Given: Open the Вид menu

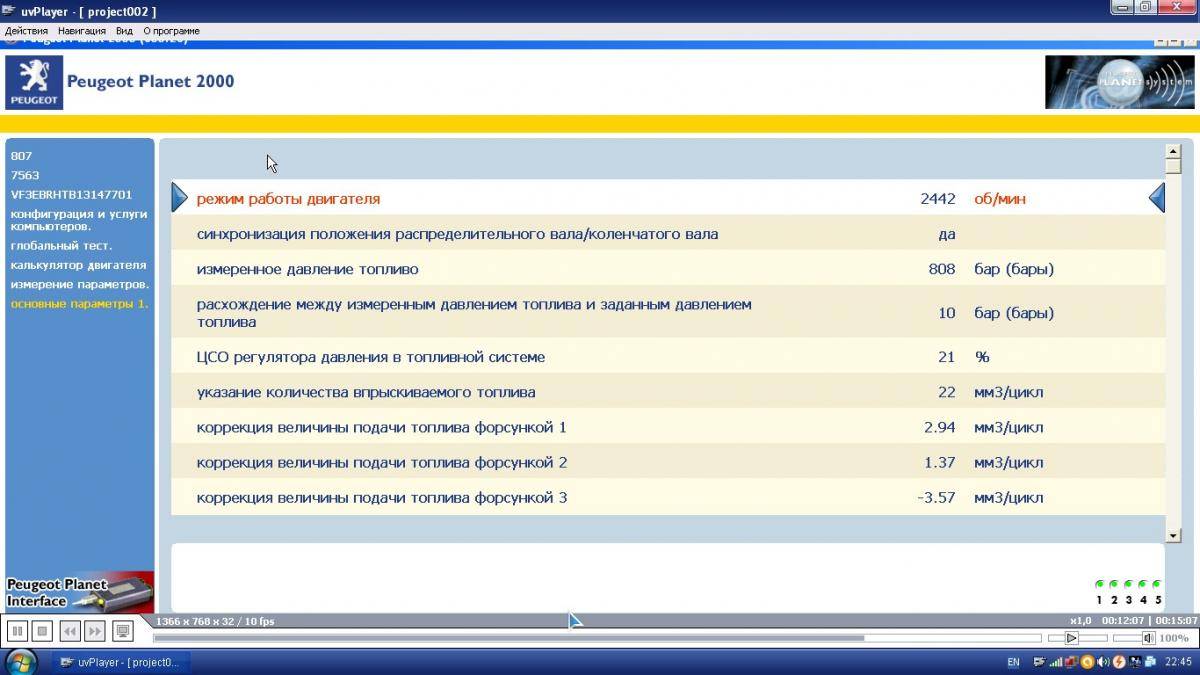Looking at the screenshot, I should pyautogui.click(x=124, y=31).
